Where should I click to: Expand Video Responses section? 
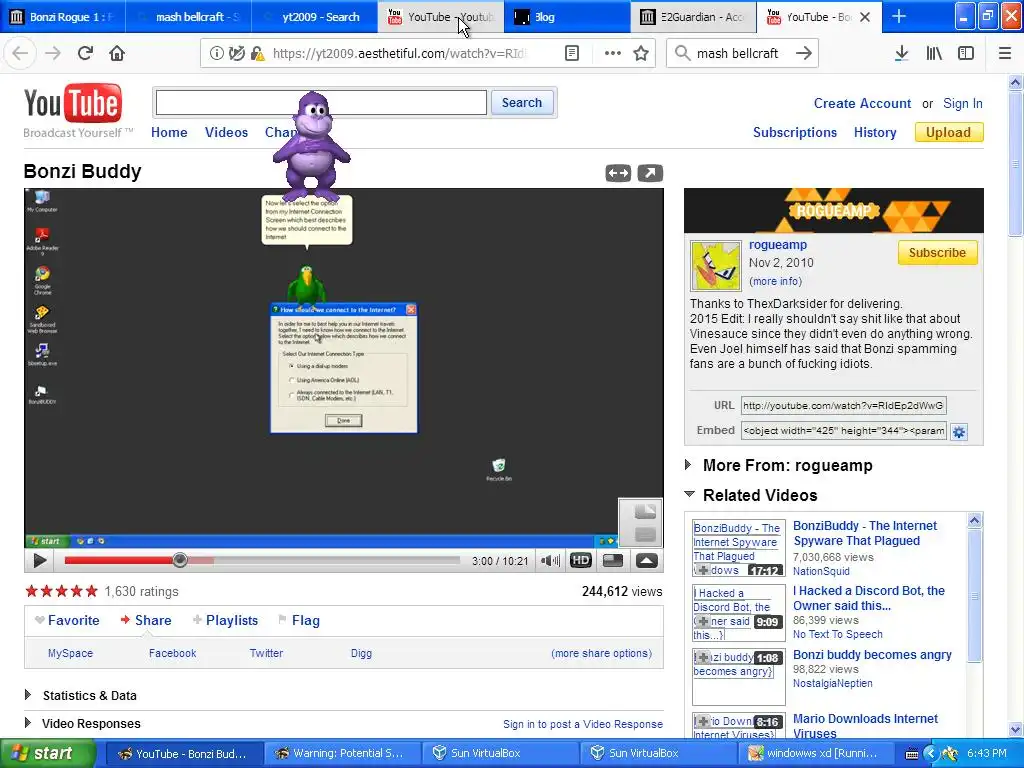click(28, 723)
